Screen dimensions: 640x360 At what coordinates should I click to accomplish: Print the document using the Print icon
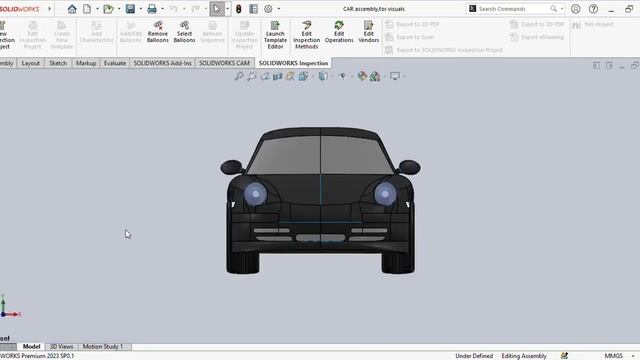[152, 9]
